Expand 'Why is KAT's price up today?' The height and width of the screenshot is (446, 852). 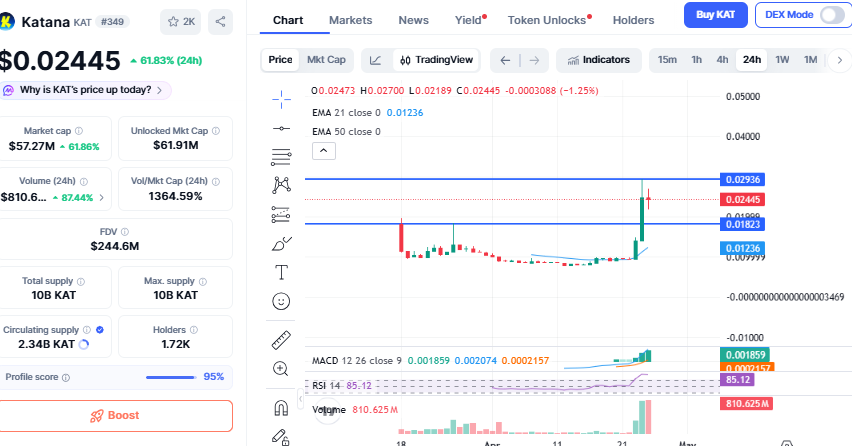[85, 90]
